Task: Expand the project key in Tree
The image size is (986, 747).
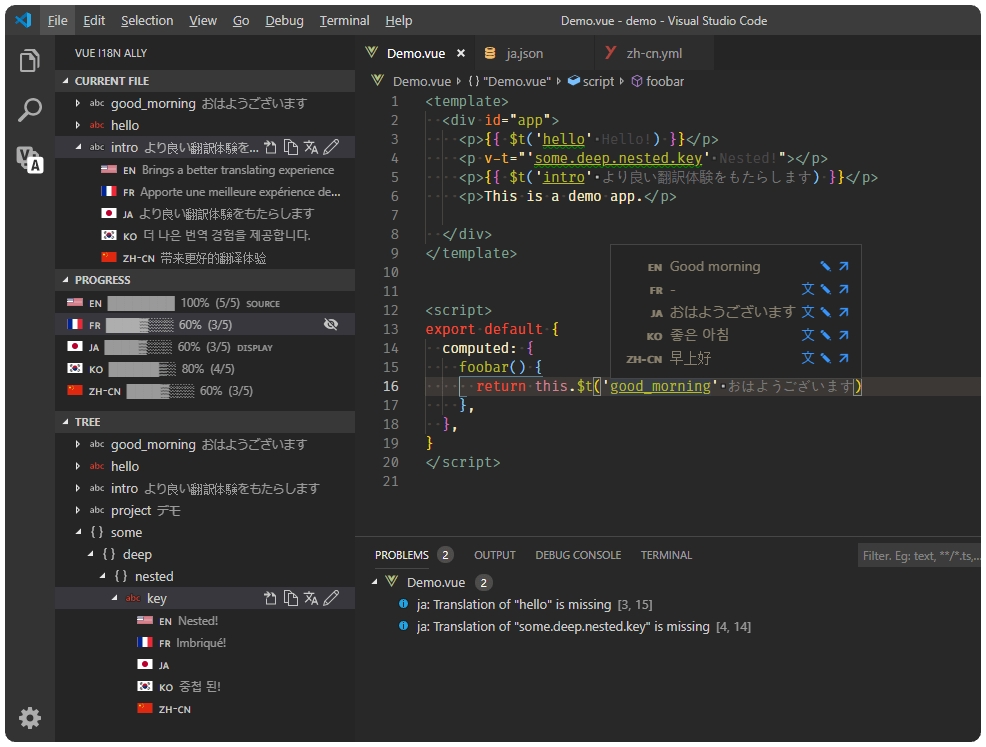Action: pos(78,510)
